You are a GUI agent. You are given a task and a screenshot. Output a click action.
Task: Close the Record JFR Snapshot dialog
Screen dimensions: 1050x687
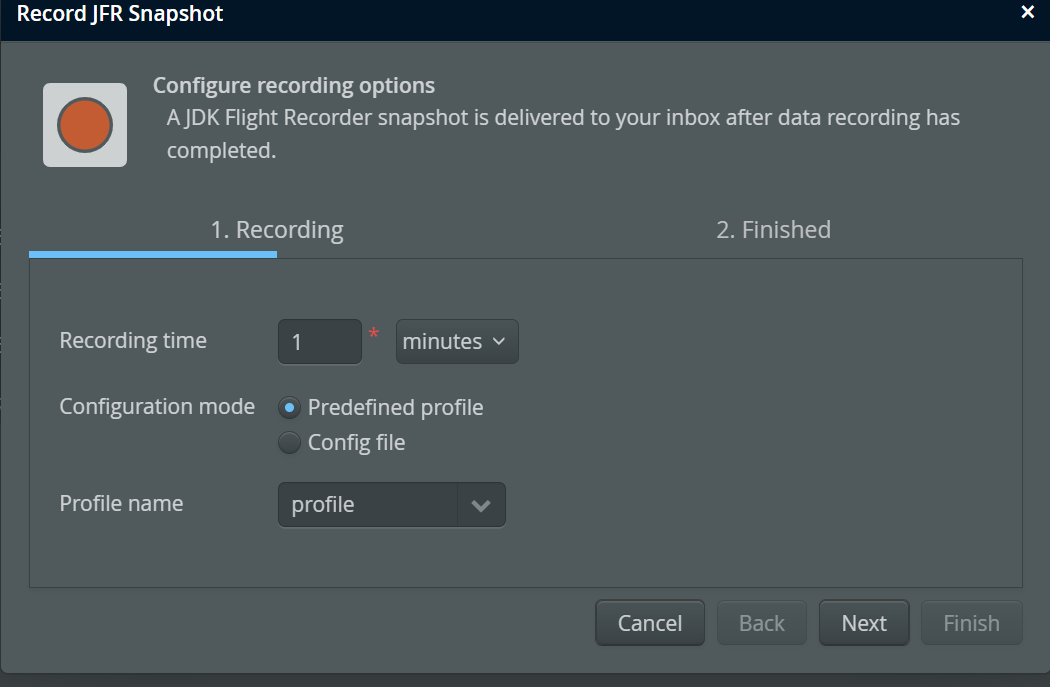point(1027,12)
